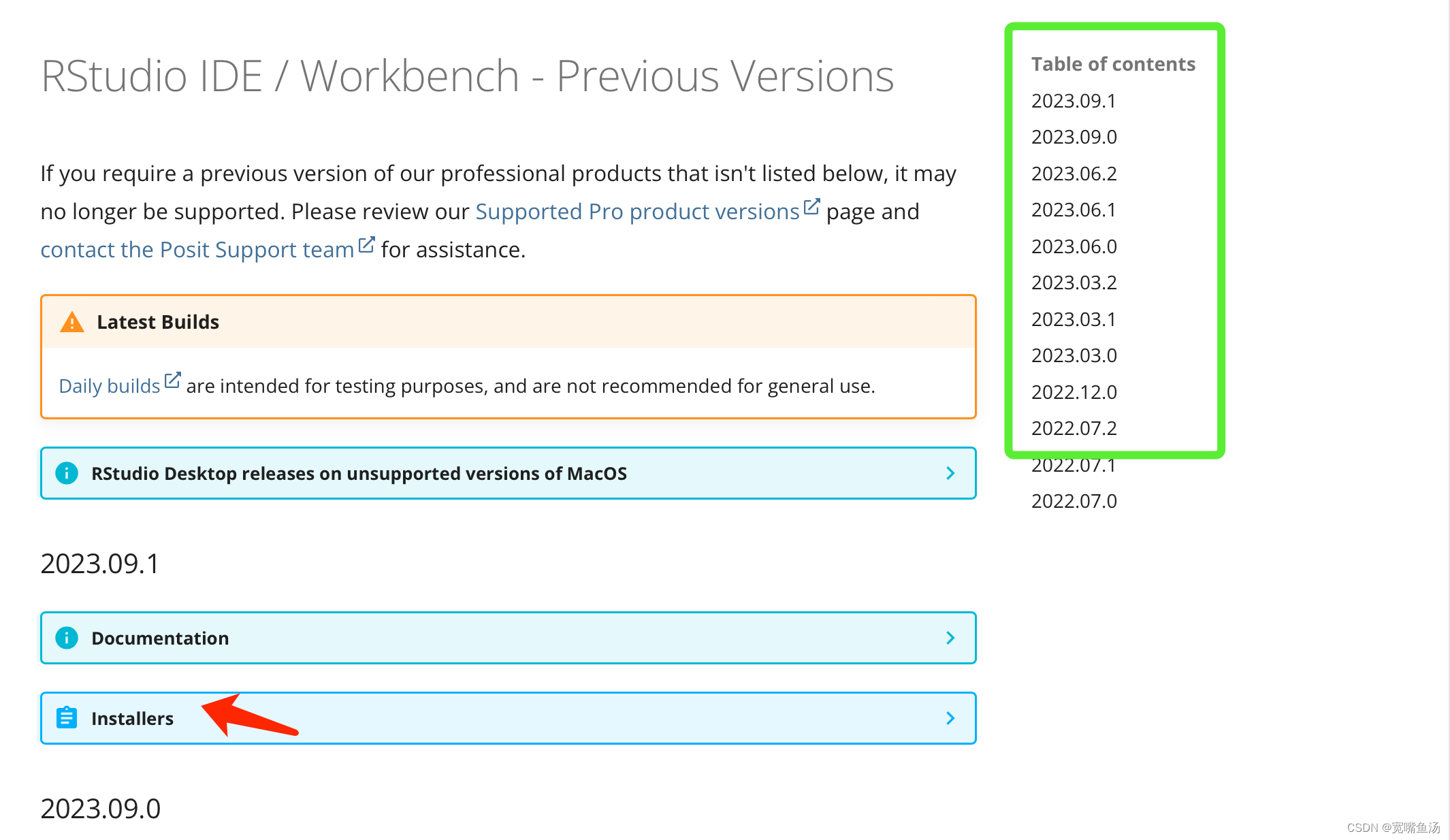Jump to 2023.09.1 in table of contents
The image size is (1450, 840).
click(x=1073, y=101)
